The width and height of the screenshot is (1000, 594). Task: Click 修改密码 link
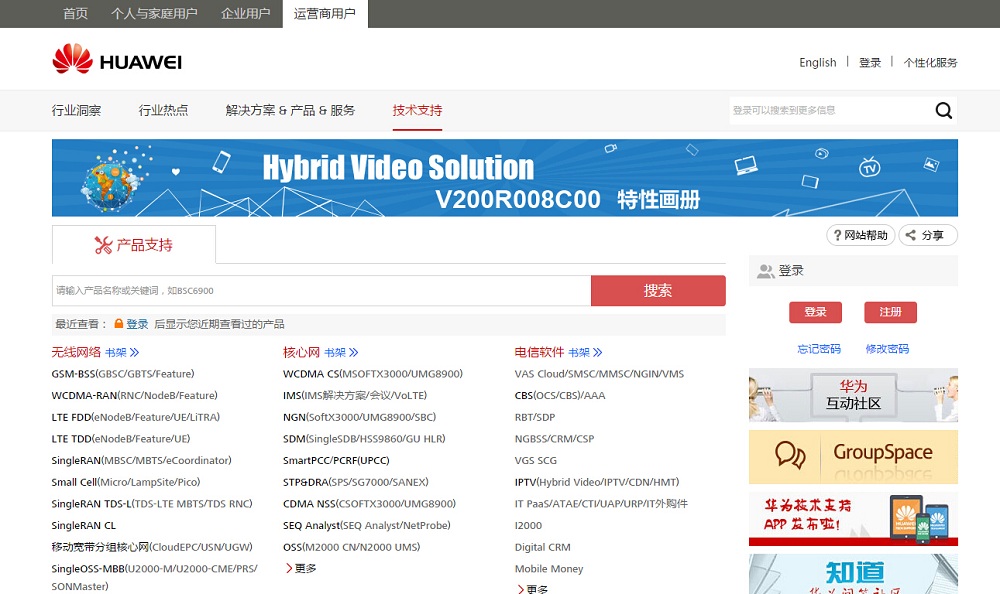[x=887, y=349]
